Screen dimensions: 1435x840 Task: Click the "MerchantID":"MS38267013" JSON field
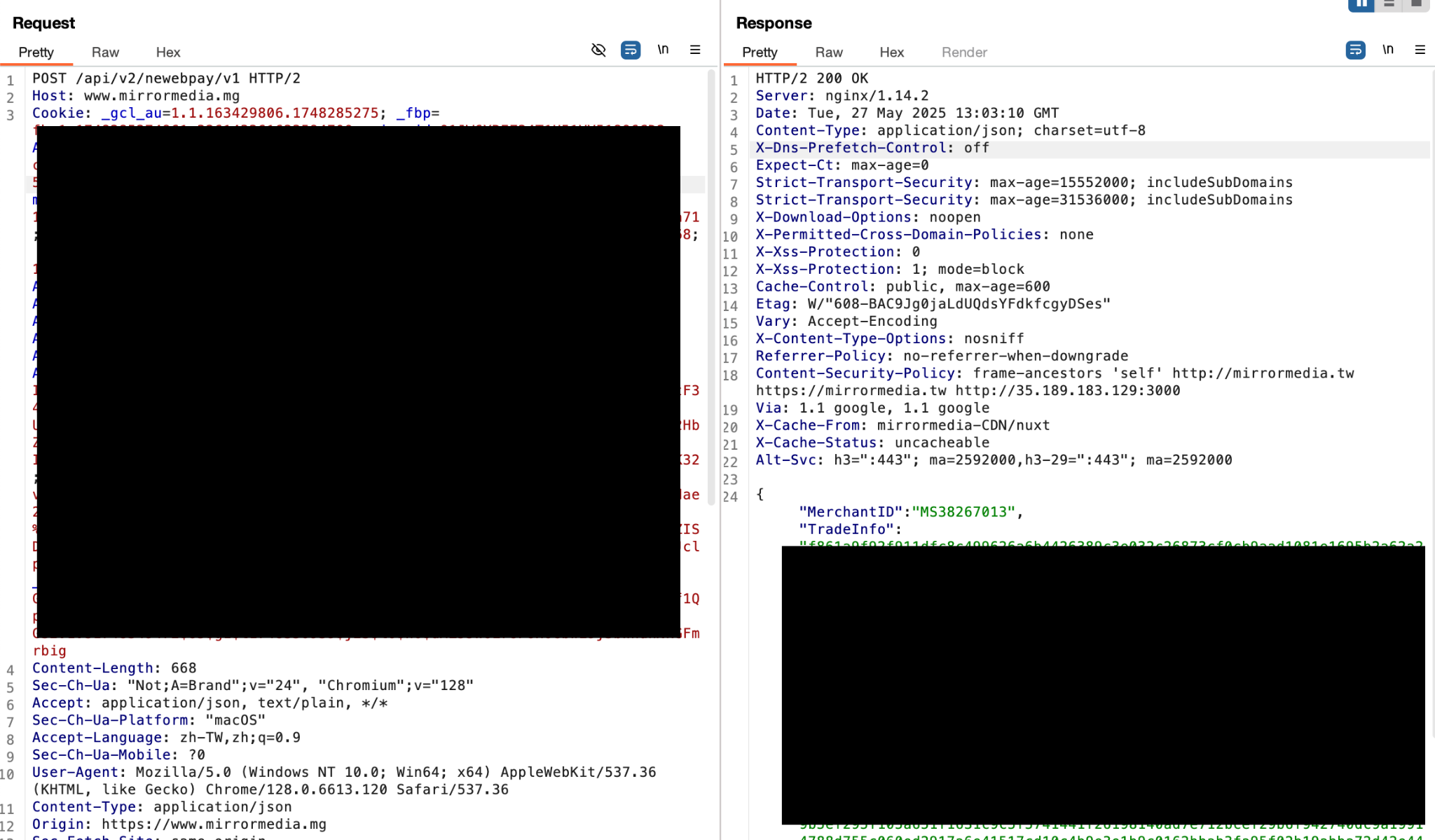click(912, 512)
